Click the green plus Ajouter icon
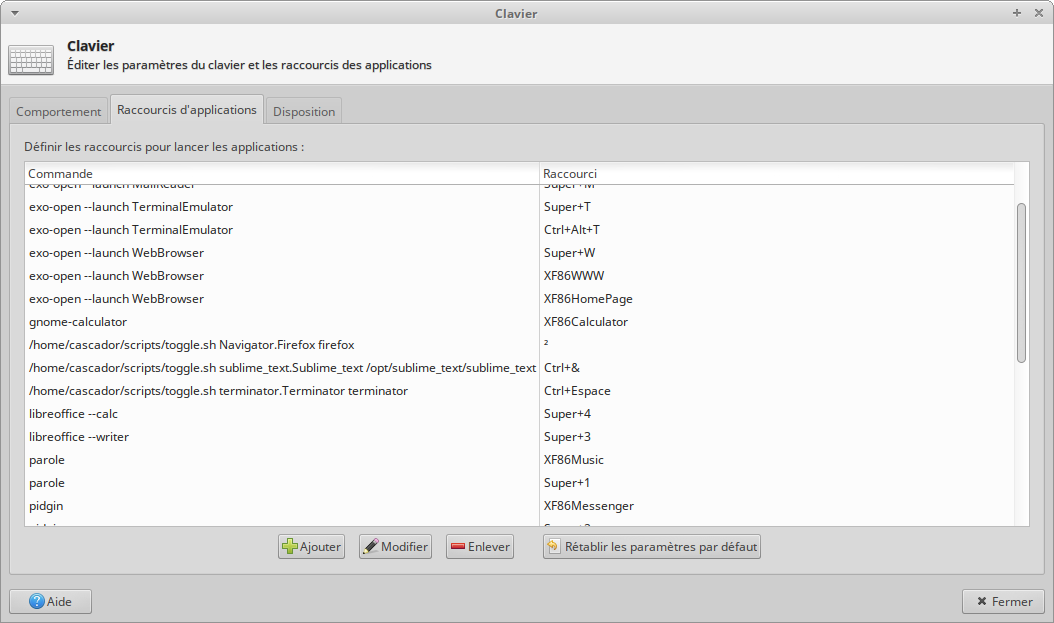Image resolution: width=1054 pixels, height=623 pixels. pyautogui.click(x=290, y=547)
